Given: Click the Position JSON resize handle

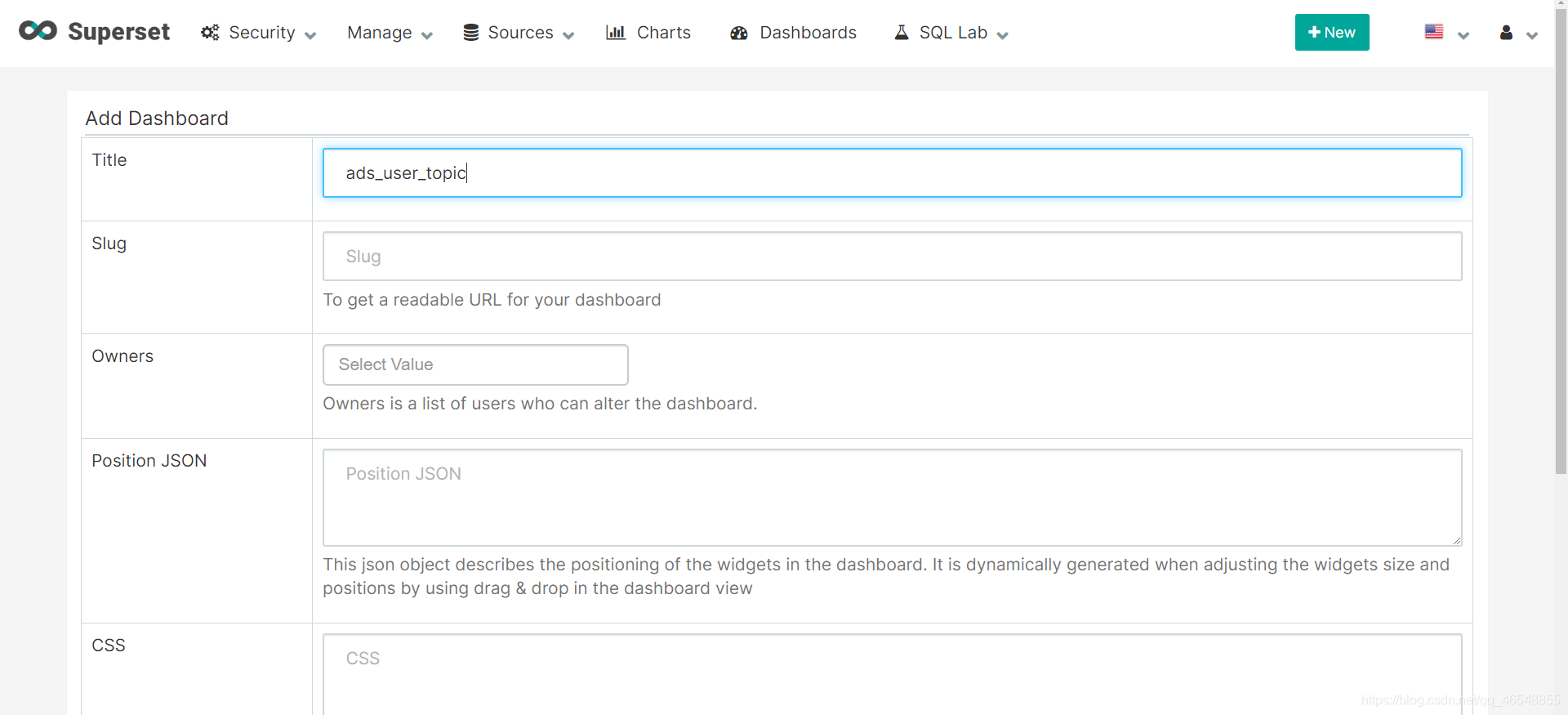Looking at the screenshot, I should [x=1456, y=540].
